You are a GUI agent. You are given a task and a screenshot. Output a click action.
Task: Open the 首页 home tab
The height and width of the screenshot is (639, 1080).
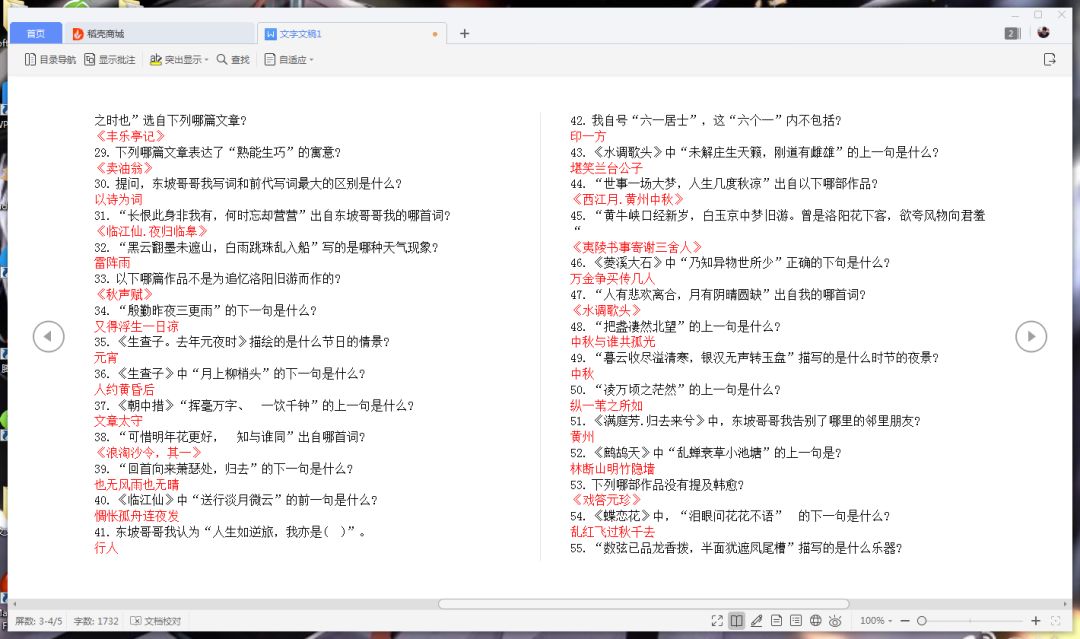[x=36, y=33]
